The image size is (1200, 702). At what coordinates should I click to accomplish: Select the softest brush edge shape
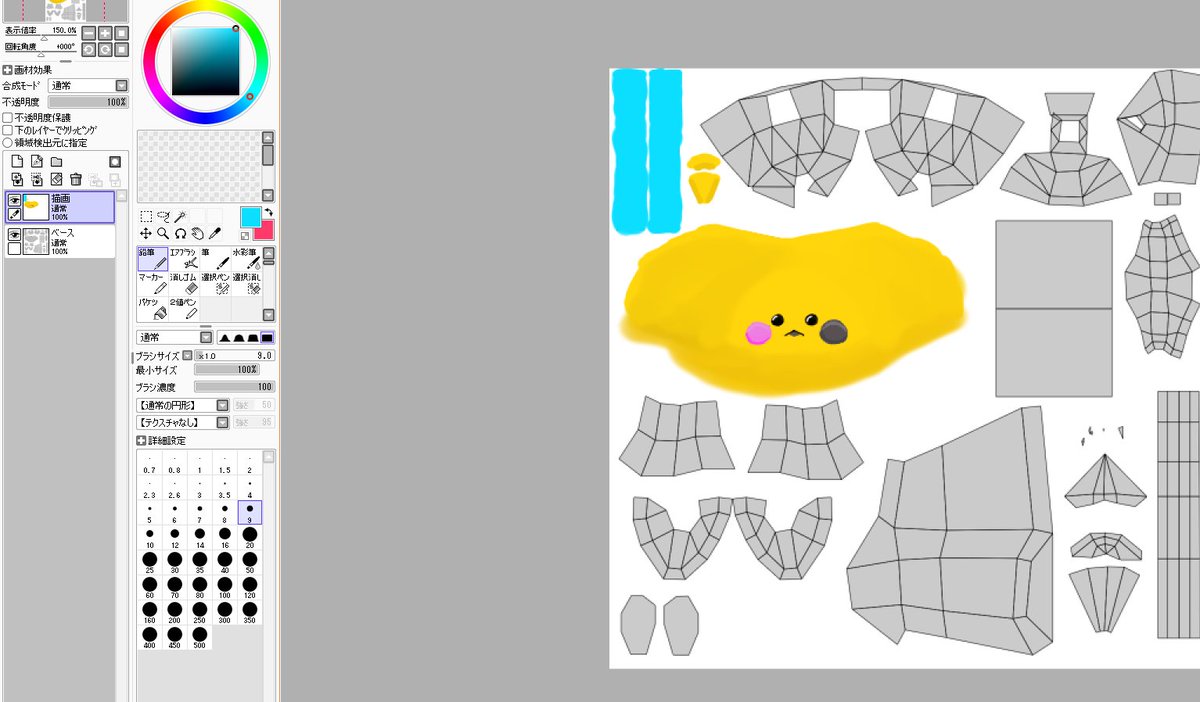point(225,338)
